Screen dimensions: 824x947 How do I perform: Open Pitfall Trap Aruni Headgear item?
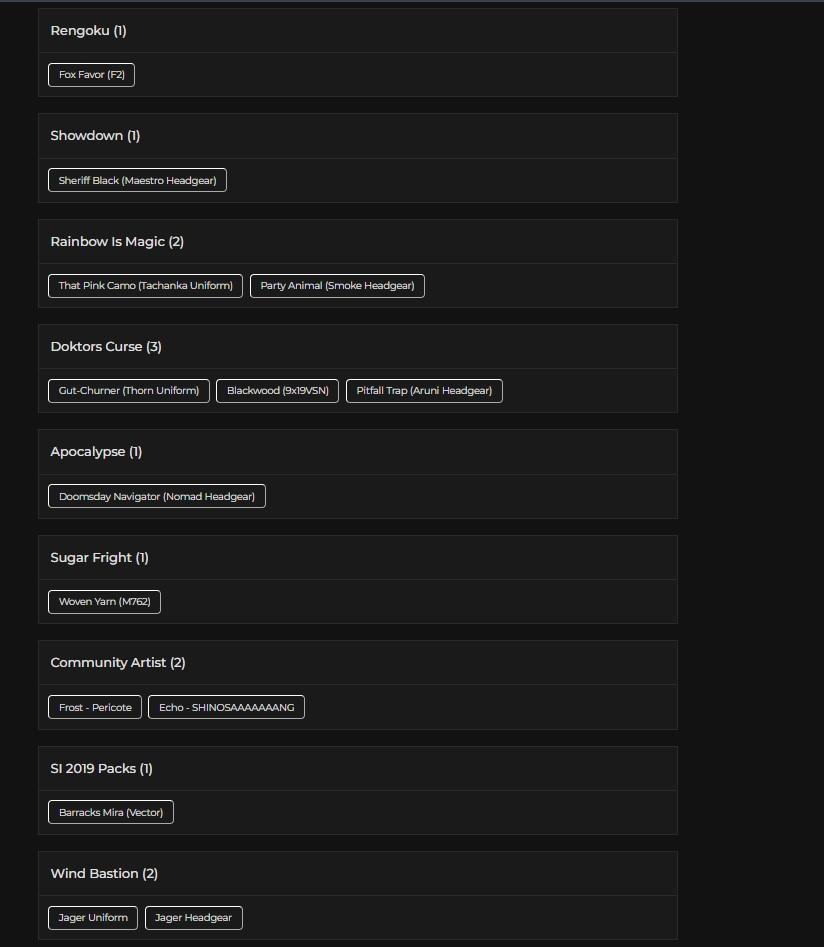(424, 391)
